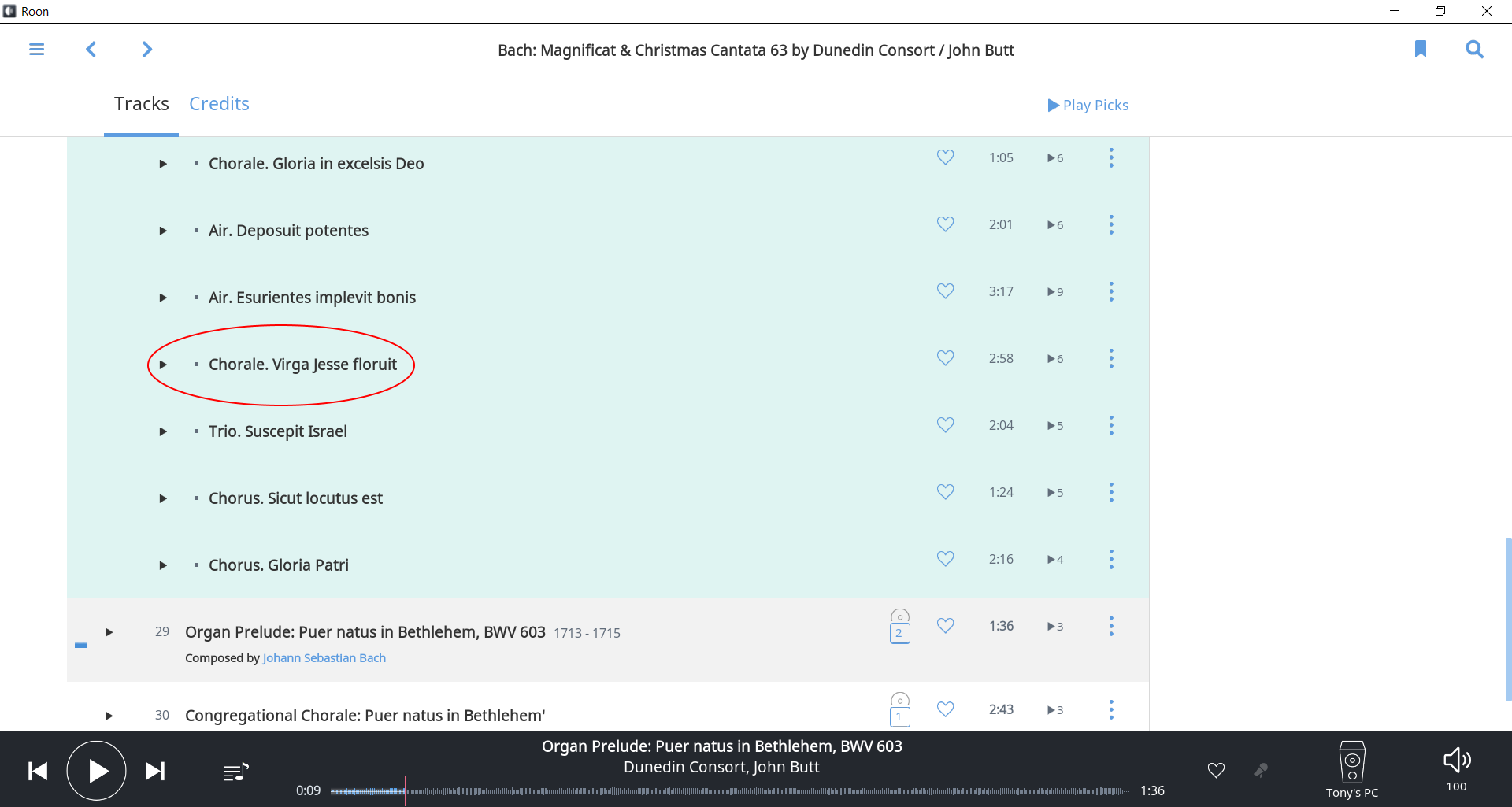The width and height of the screenshot is (1512, 807).
Task: Go back using the left arrow
Action: (91, 50)
